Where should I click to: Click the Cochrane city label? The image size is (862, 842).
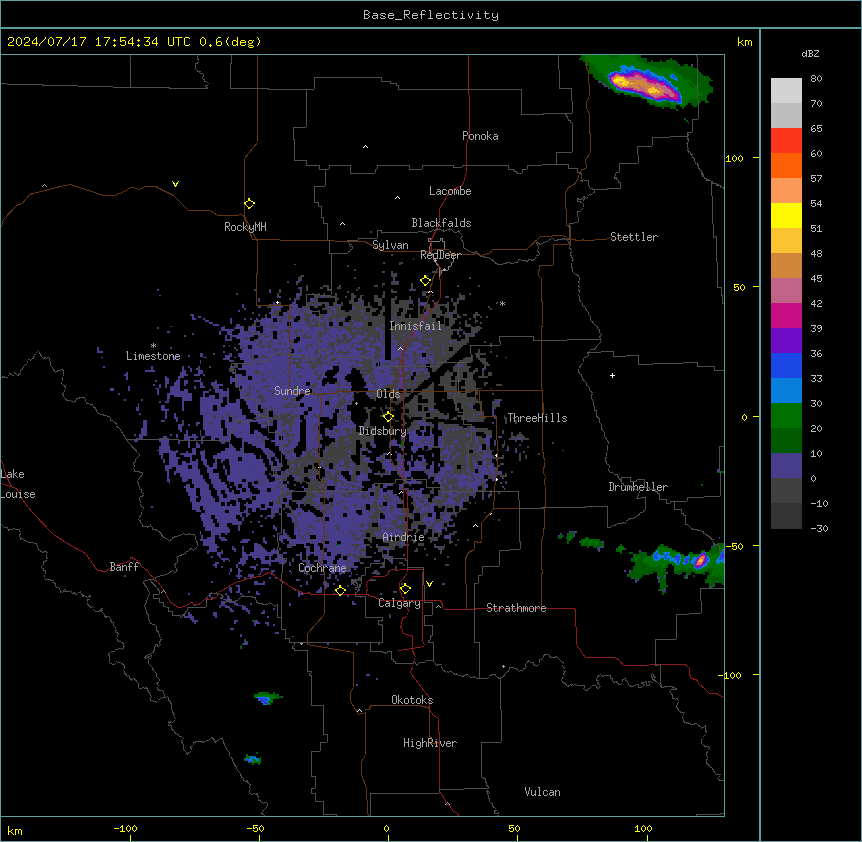[x=322, y=568]
